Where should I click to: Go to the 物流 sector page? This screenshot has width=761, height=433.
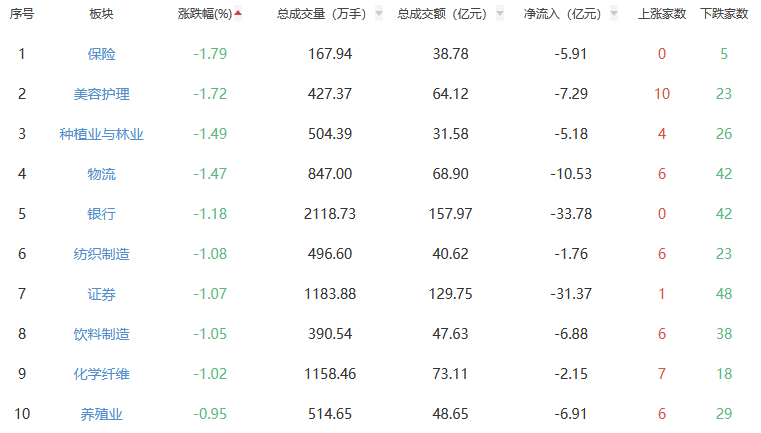click(101, 174)
